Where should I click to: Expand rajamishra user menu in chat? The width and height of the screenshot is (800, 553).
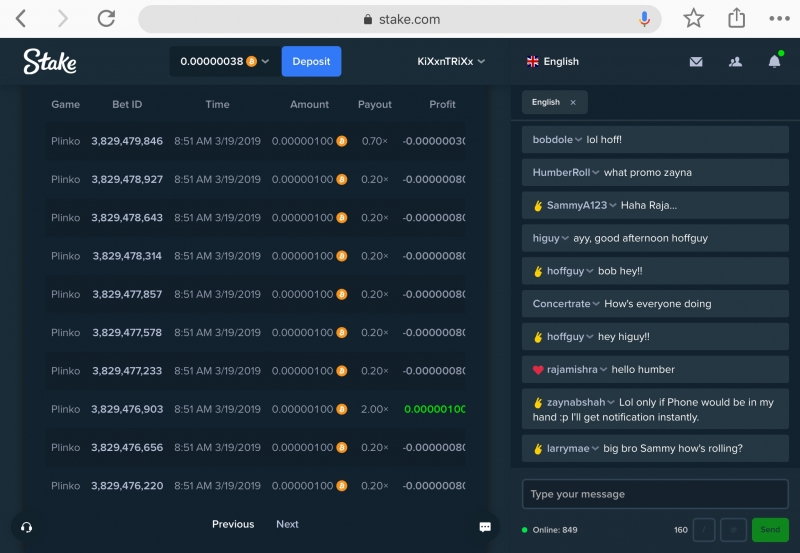[x=603, y=369]
